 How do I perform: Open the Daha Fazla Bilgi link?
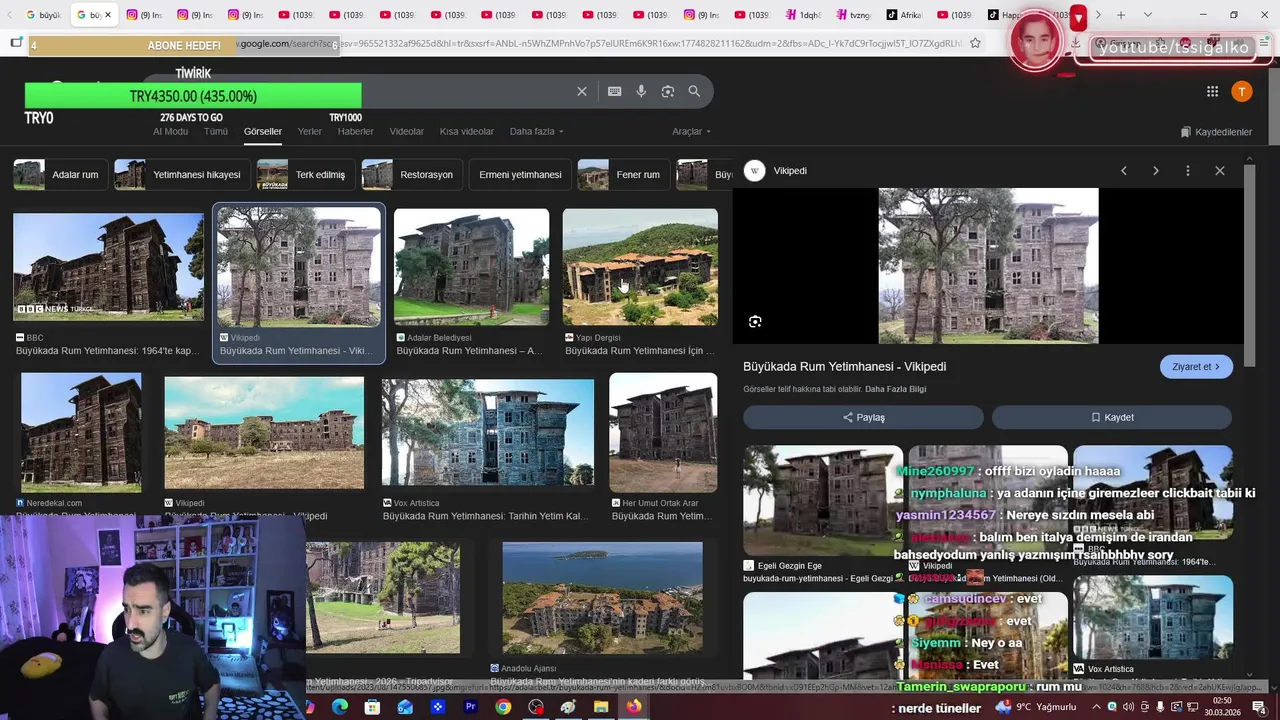895,389
